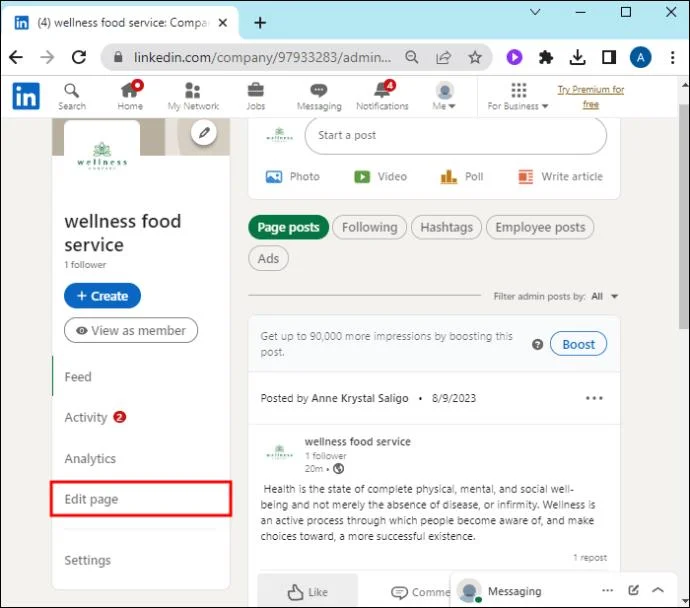The width and height of the screenshot is (690, 608).
Task: Open Settings in left sidebar
Action: pyautogui.click(x=88, y=560)
